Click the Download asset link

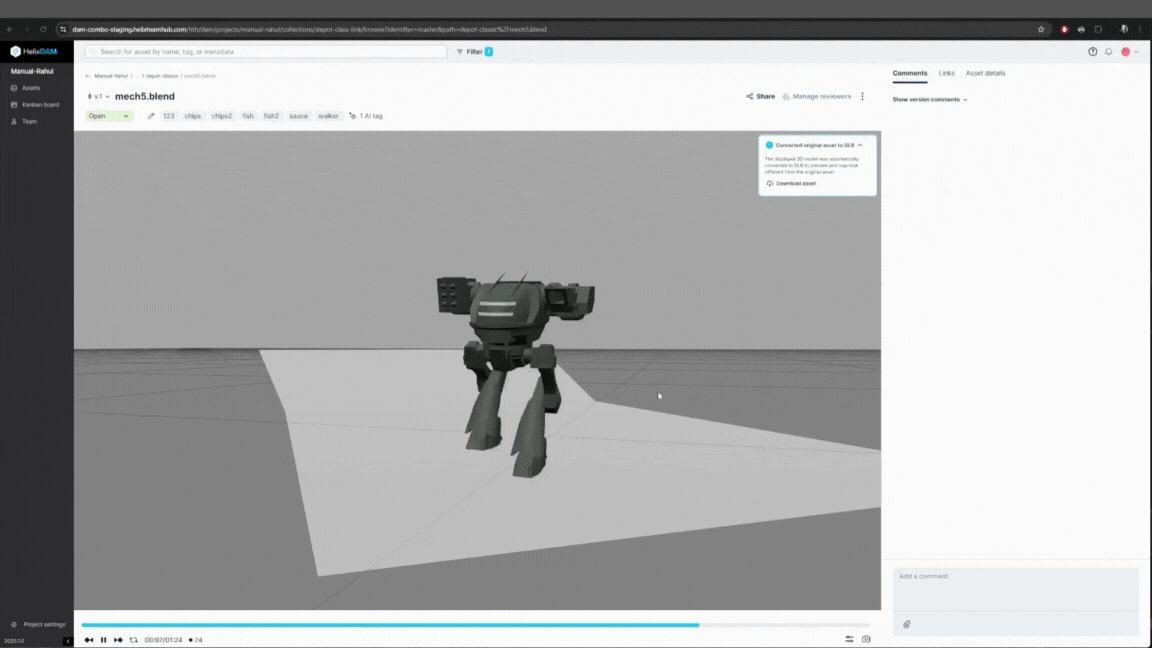[x=795, y=184]
